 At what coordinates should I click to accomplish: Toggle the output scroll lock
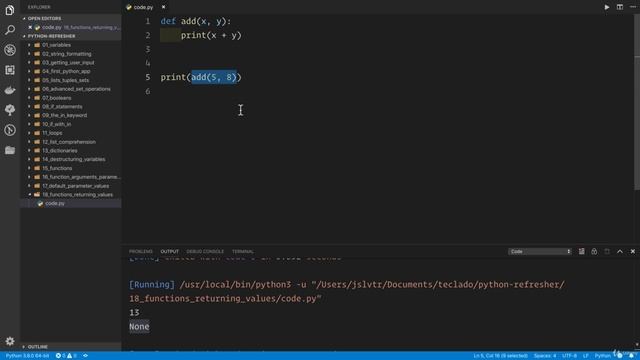594,251
